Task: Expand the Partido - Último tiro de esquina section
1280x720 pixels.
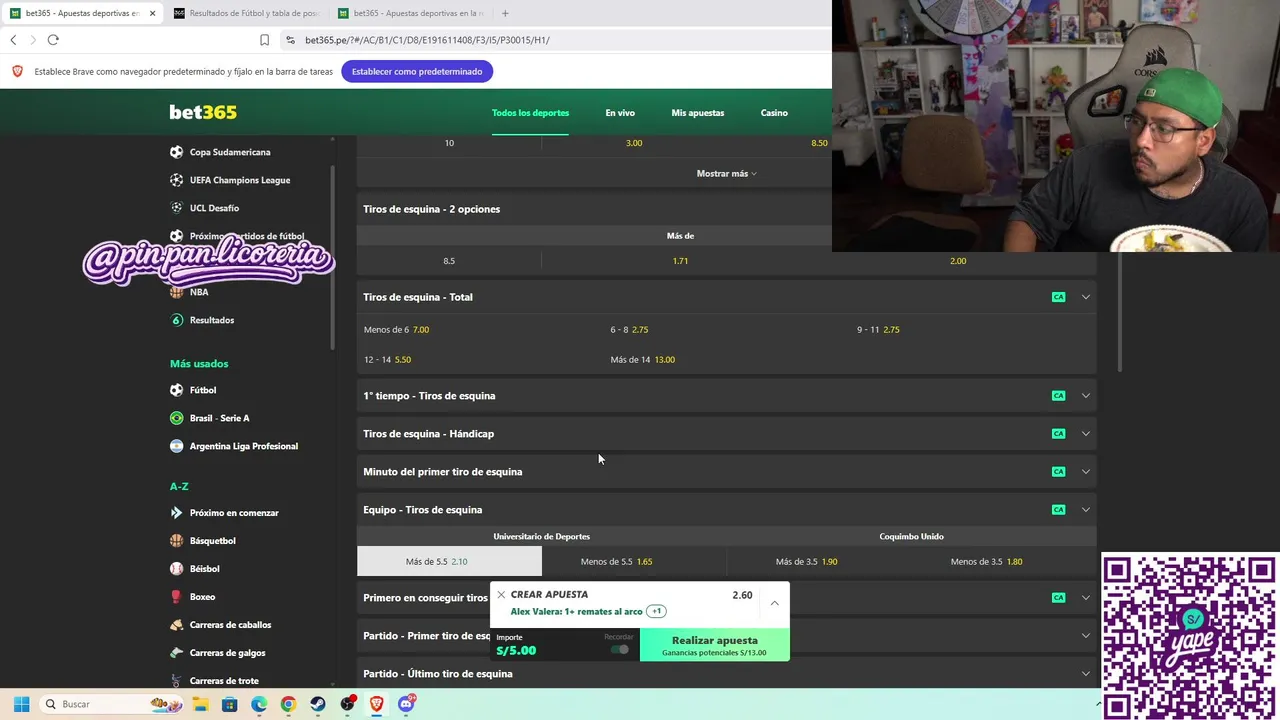Action: 1085,674
